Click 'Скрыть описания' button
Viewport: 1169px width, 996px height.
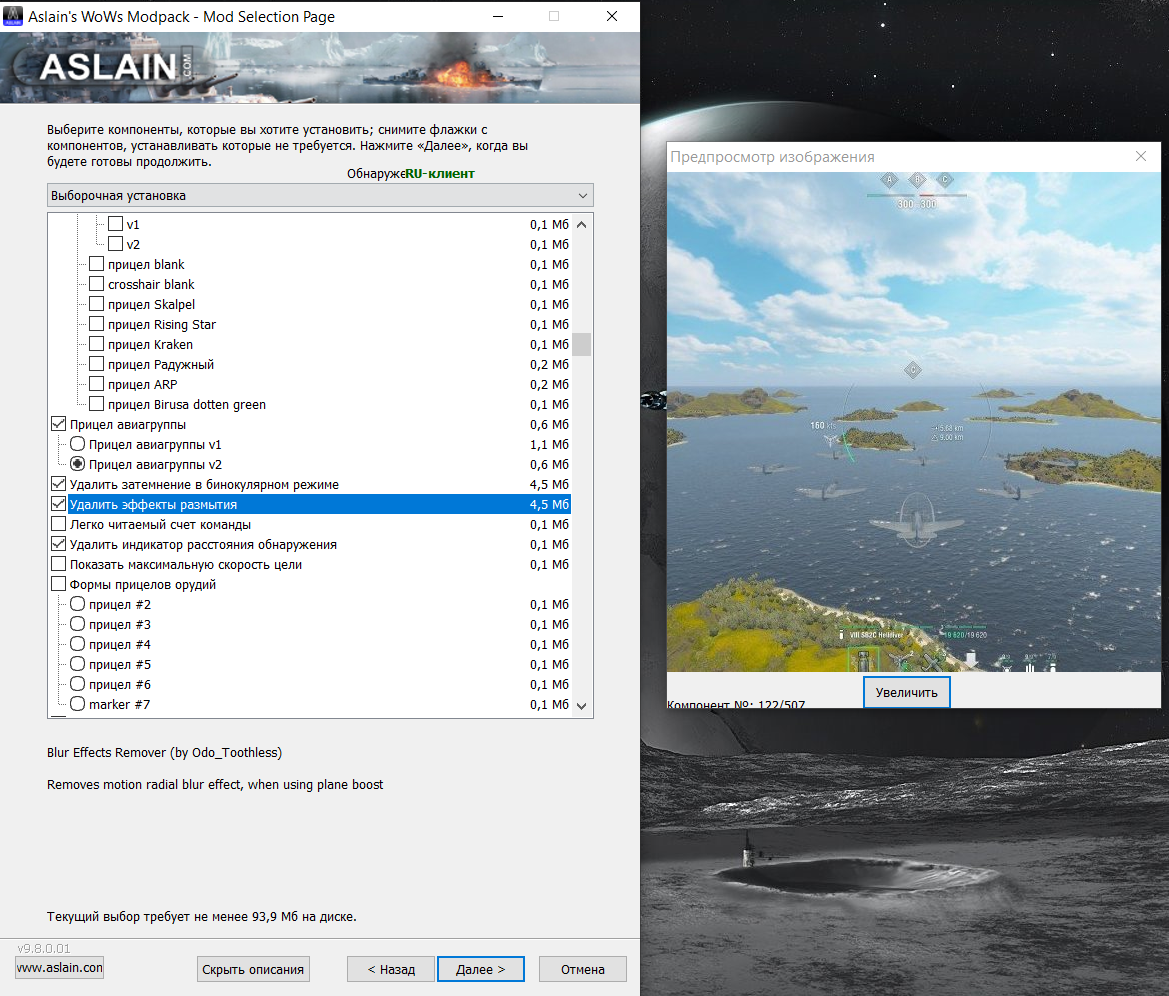coord(253,969)
